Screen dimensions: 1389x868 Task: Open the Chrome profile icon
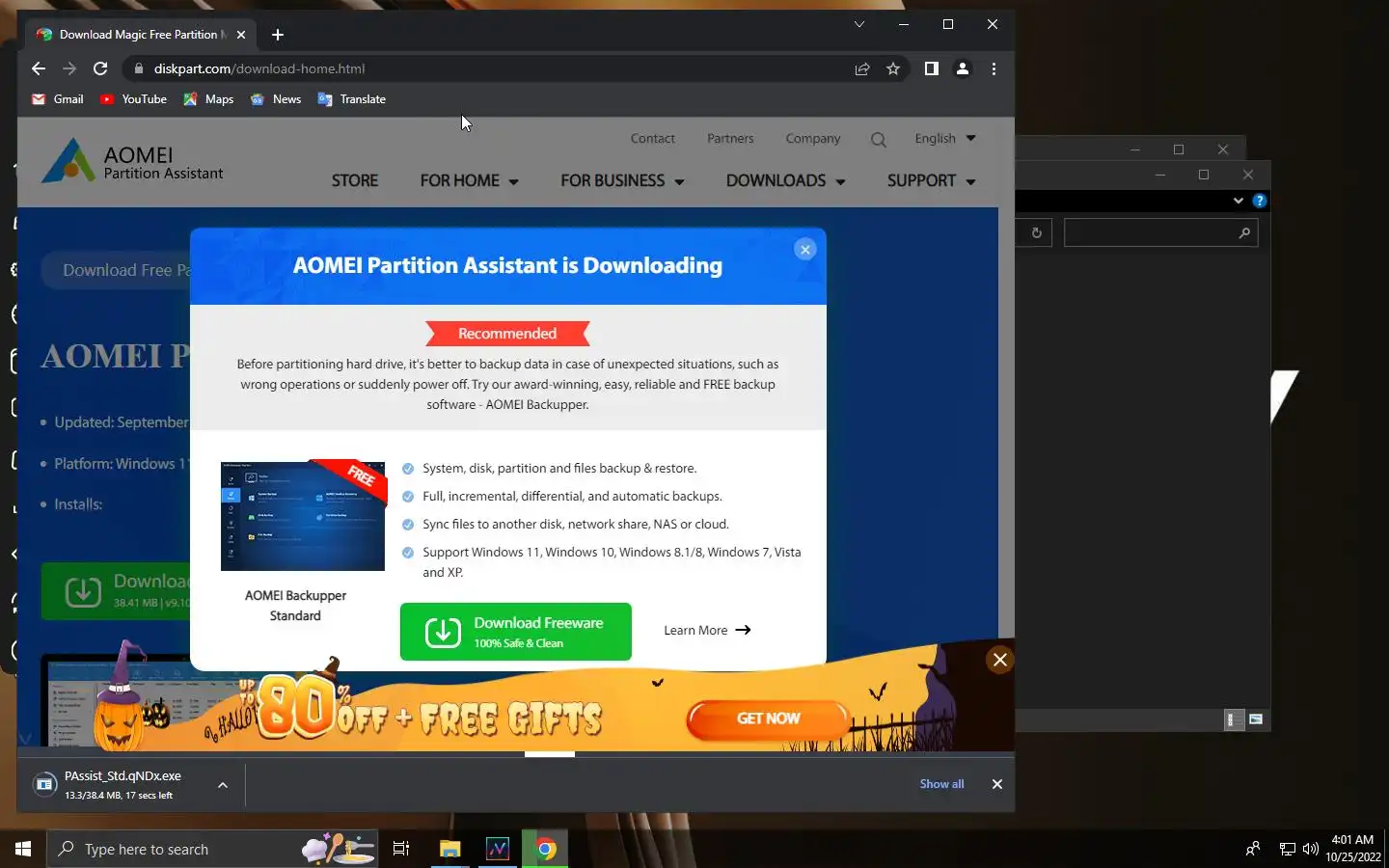point(963,68)
